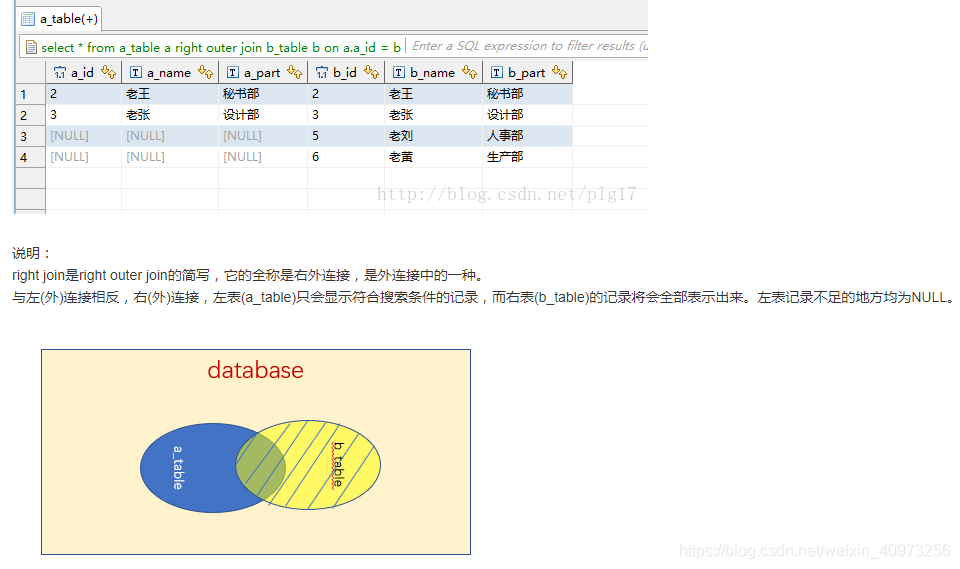Select the a_part column header
Viewport: 960px width, 569px height.
click(263, 72)
